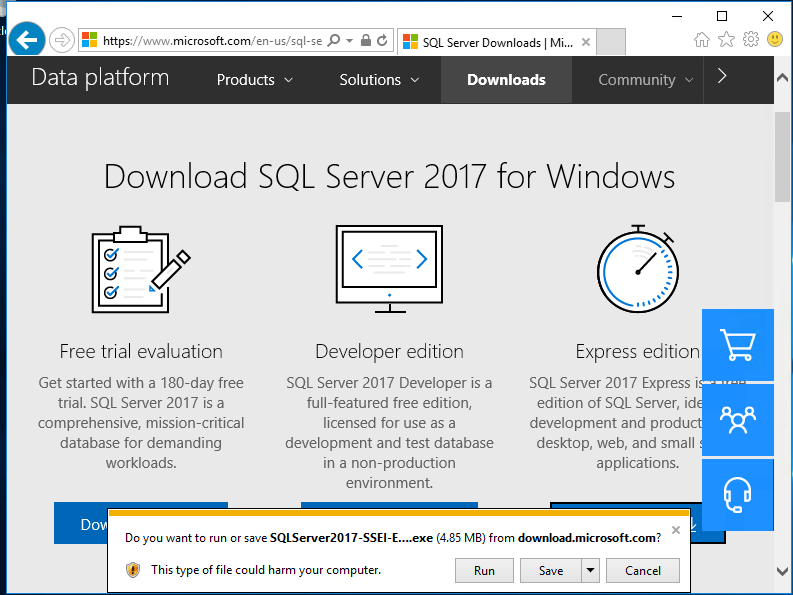Open Favorites with the star icon
Image resolution: width=793 pixels, height=595 pixels.
[726, 39]
